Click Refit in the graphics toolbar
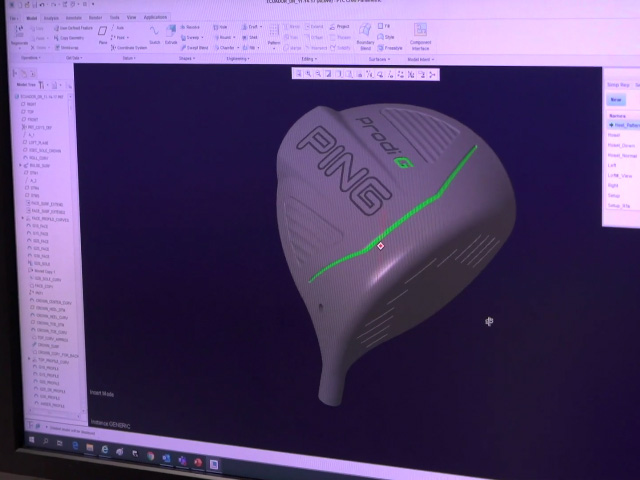640x480 pixels. pos(299,74)
